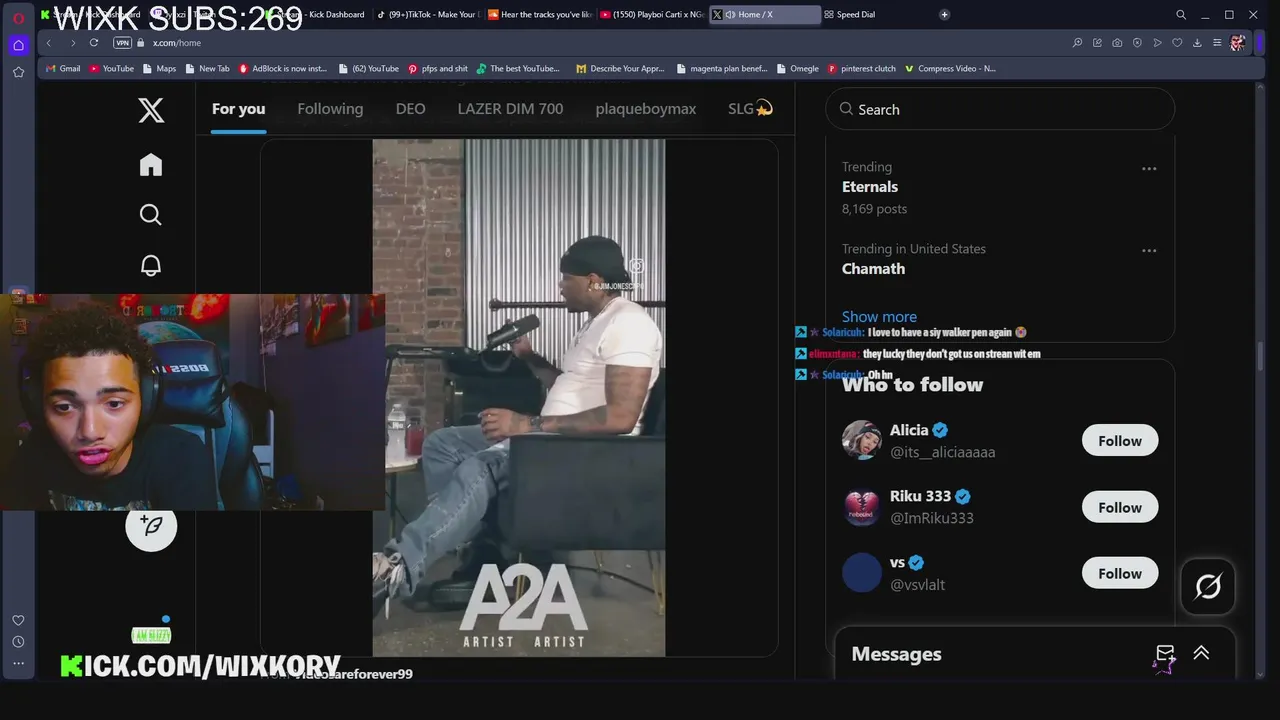This screenshot has height=720, width=1280.
Task: Open the Eternals trending topic
Action: 870,187
